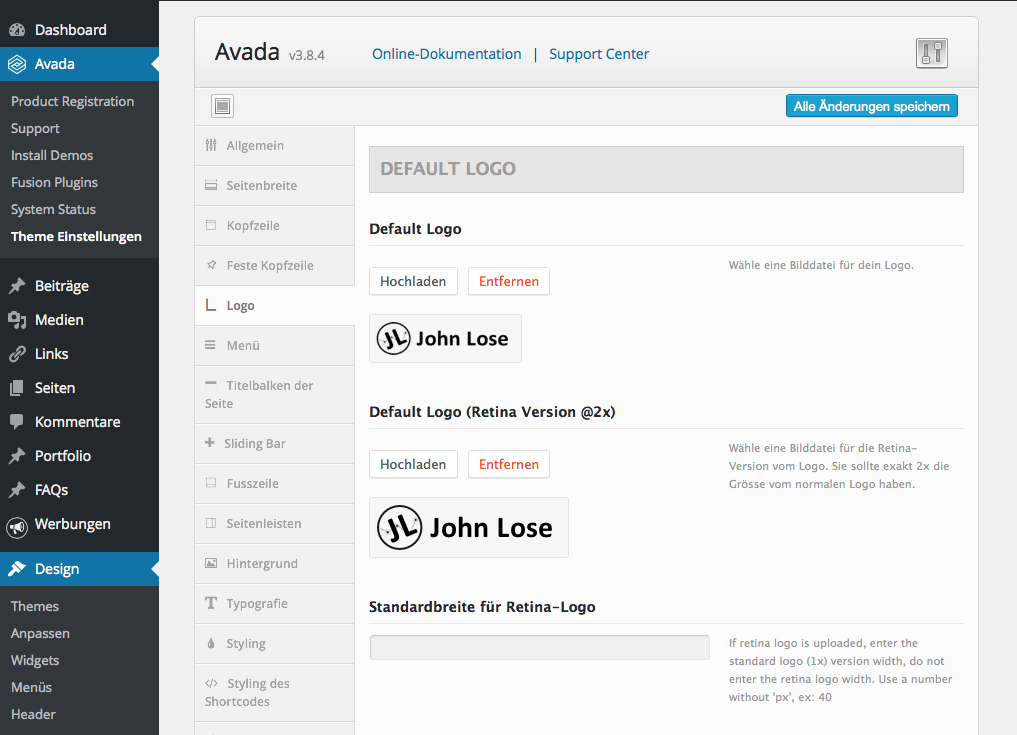Click the Default Logo John Lose preview
1017x735 pixels.
click(446, 339)
